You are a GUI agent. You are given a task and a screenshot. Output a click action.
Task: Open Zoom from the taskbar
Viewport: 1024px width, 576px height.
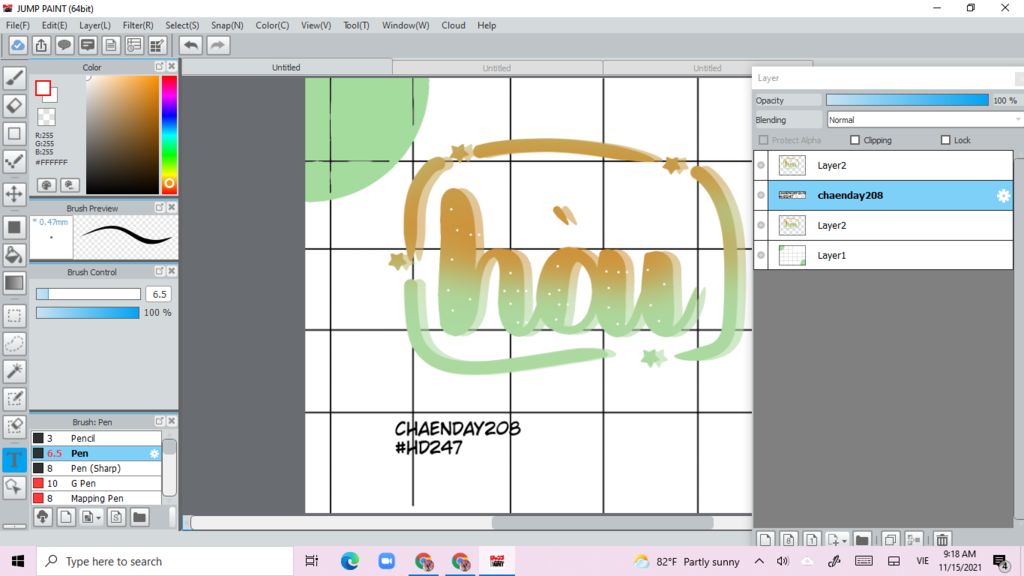tap(386, 561)
